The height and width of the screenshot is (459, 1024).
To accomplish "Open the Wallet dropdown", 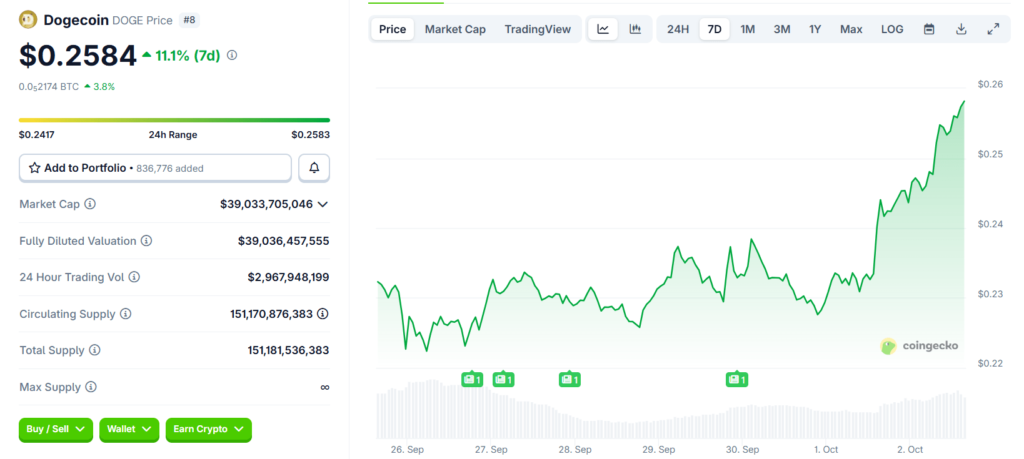I will pyautogui.click(x=128, y=429).
